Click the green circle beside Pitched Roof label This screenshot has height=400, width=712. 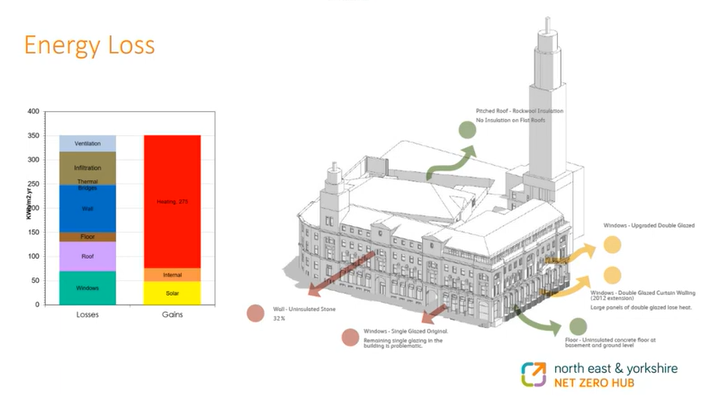pyautogui.click(x=467, y=128)
